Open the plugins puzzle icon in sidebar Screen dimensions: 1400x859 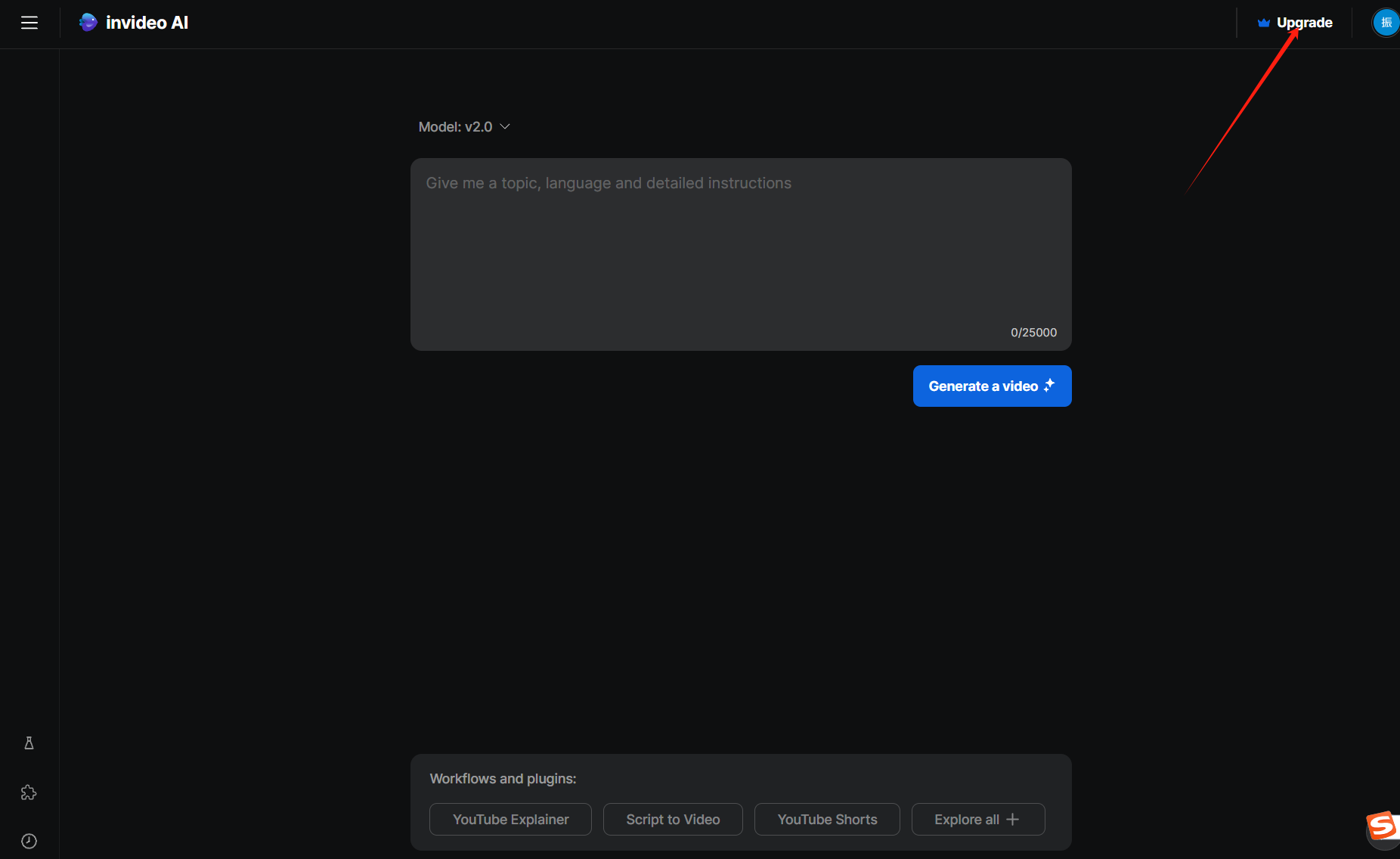29,792
